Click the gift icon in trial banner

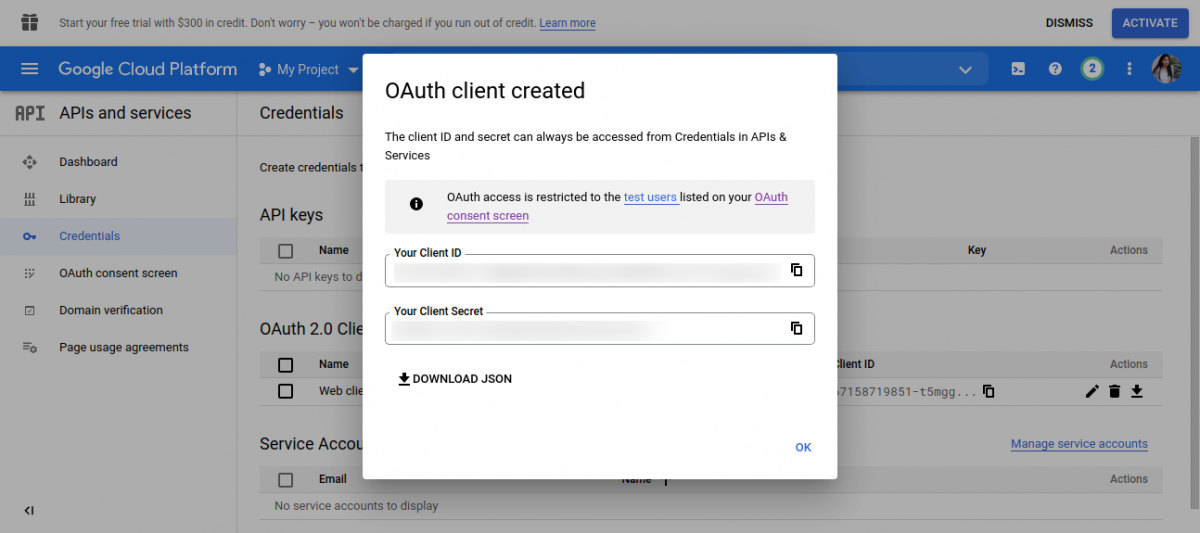tap(29, 22)
